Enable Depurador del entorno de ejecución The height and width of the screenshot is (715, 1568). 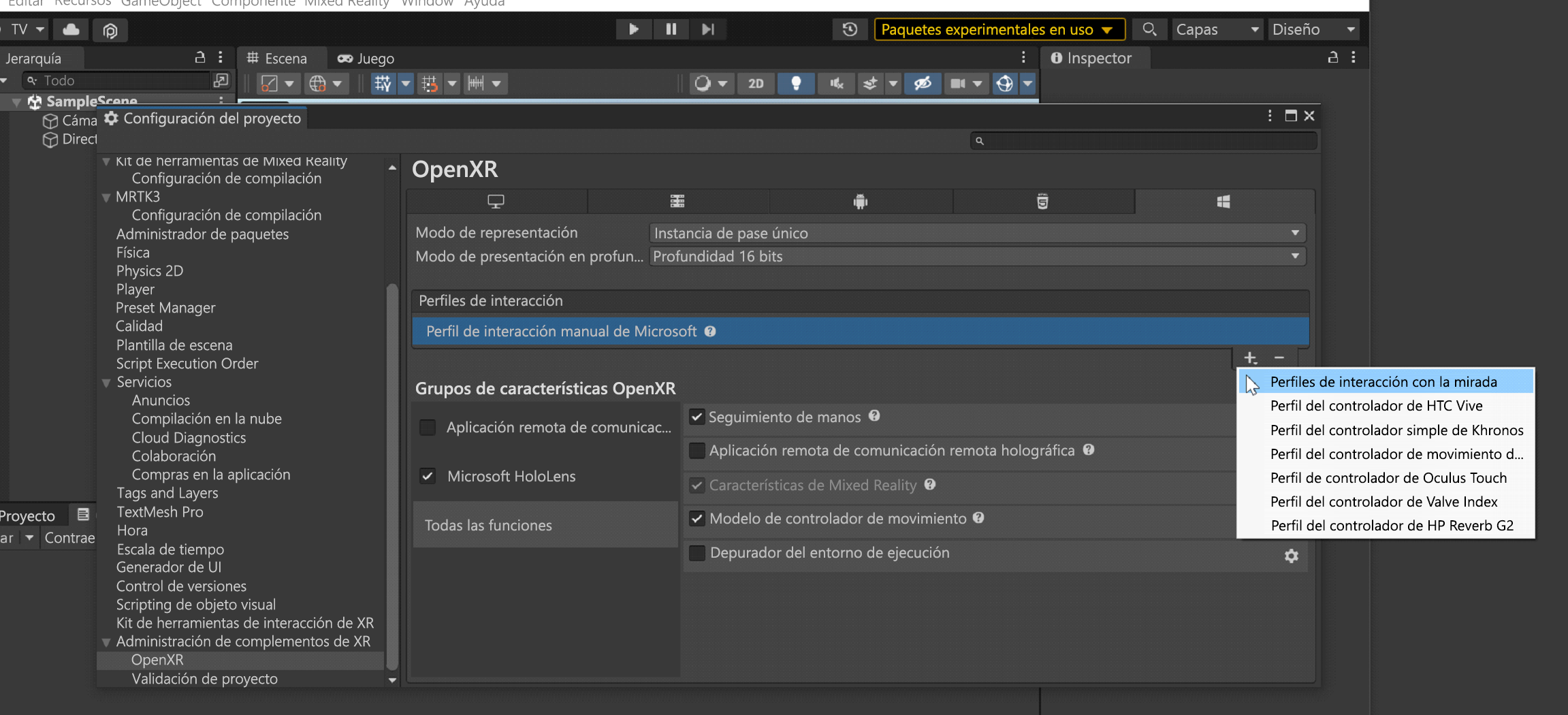click(x=697, y=553)
